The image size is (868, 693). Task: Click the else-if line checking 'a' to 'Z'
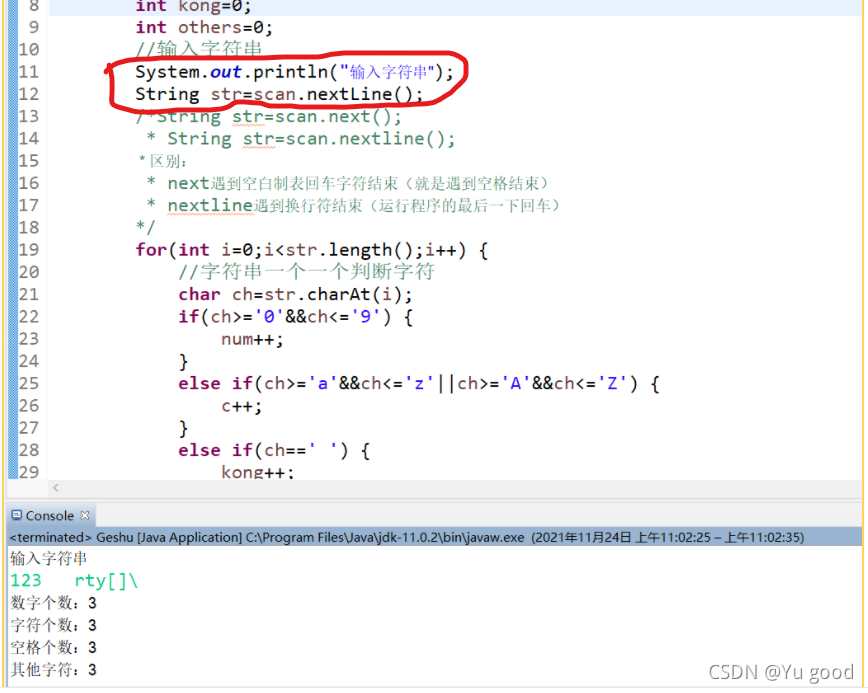point(419,384)
